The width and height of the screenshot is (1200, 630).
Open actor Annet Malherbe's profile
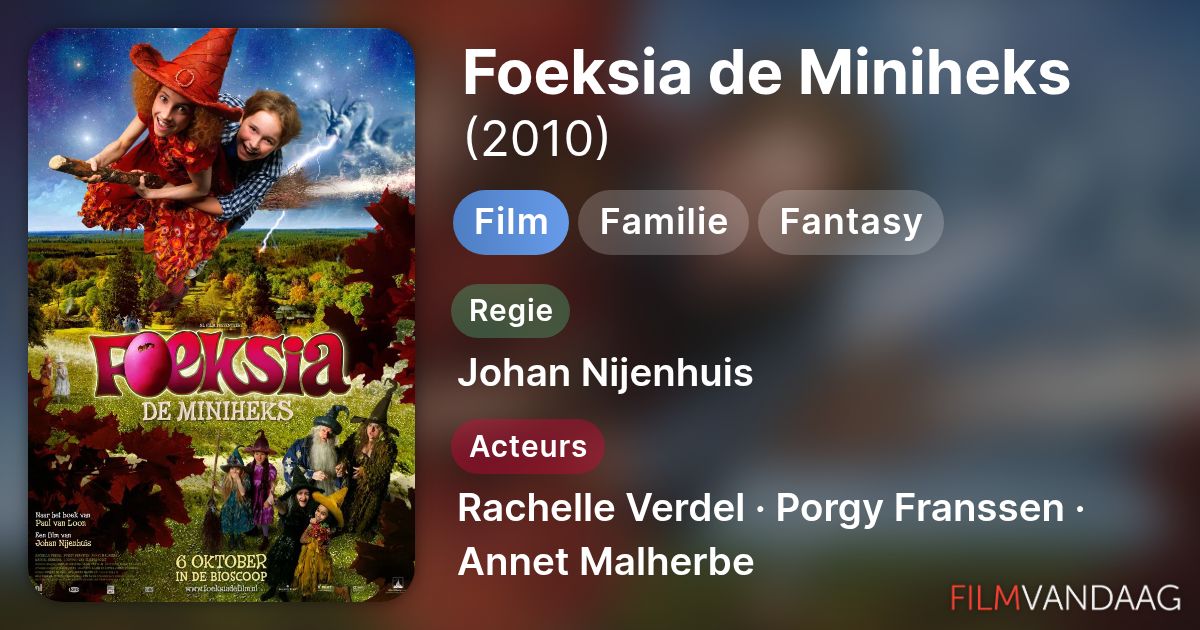[605, 562]
